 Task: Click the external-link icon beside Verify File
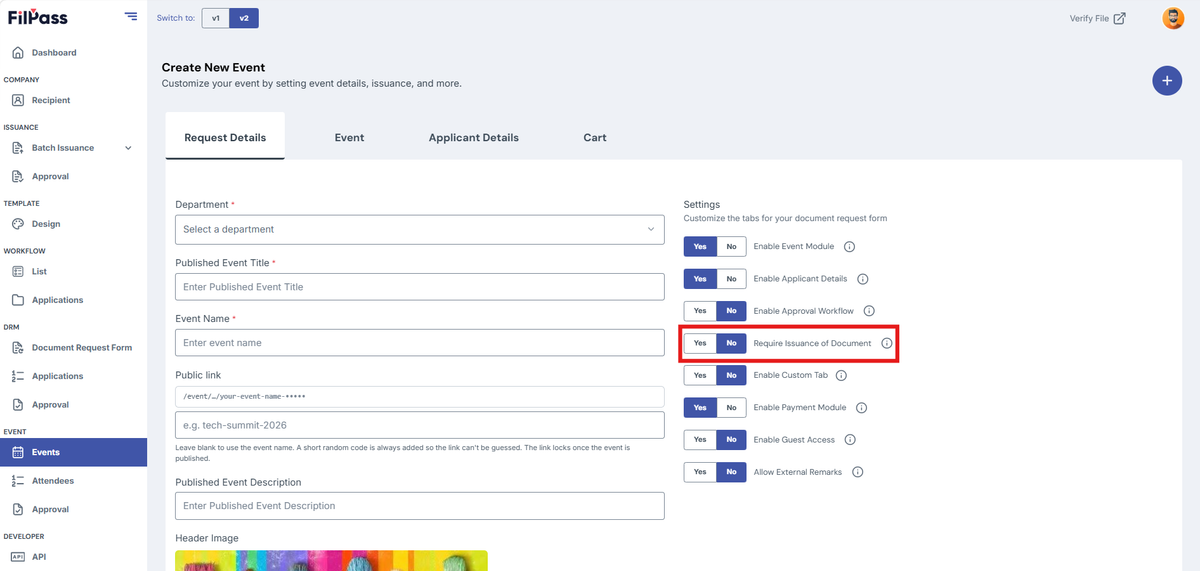click(x=1119, y=18)
